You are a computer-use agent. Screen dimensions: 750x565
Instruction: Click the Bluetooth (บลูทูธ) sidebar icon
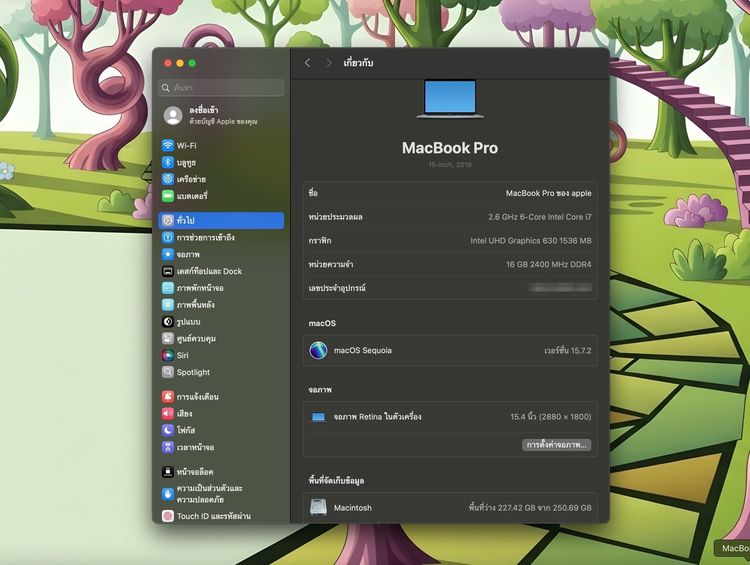[168, 162]
